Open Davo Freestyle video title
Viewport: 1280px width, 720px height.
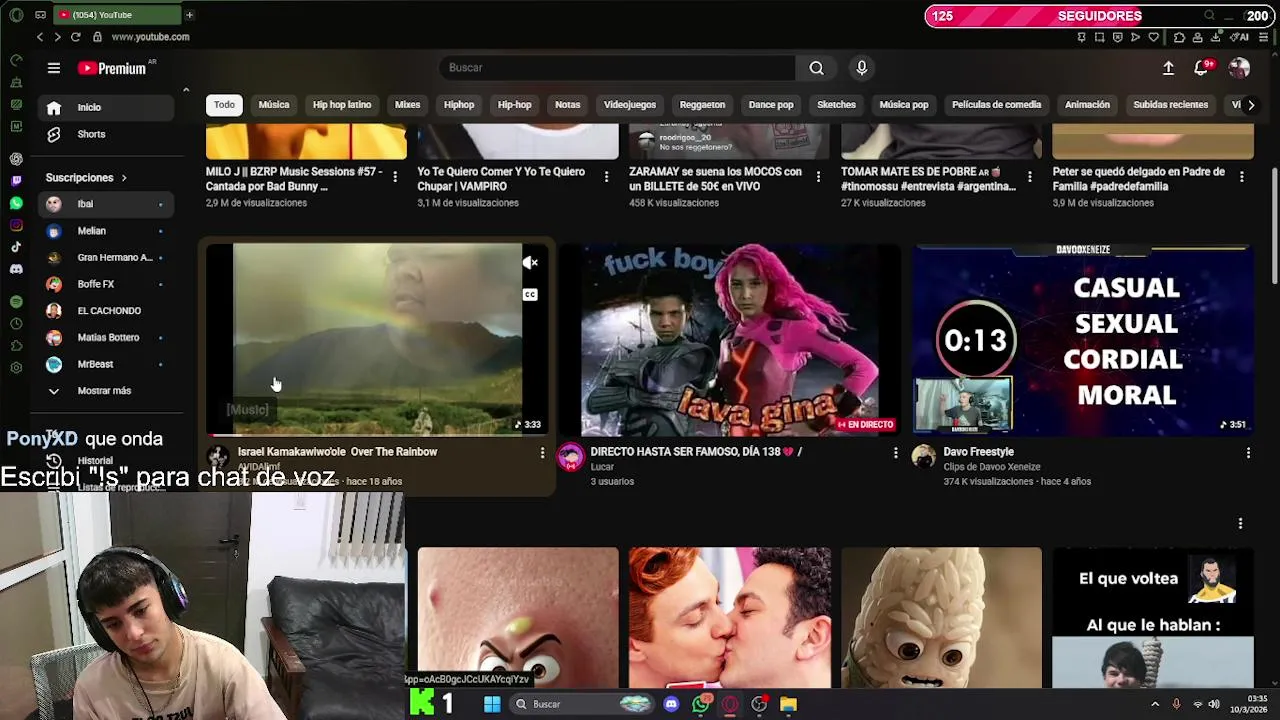coord(978,452)
